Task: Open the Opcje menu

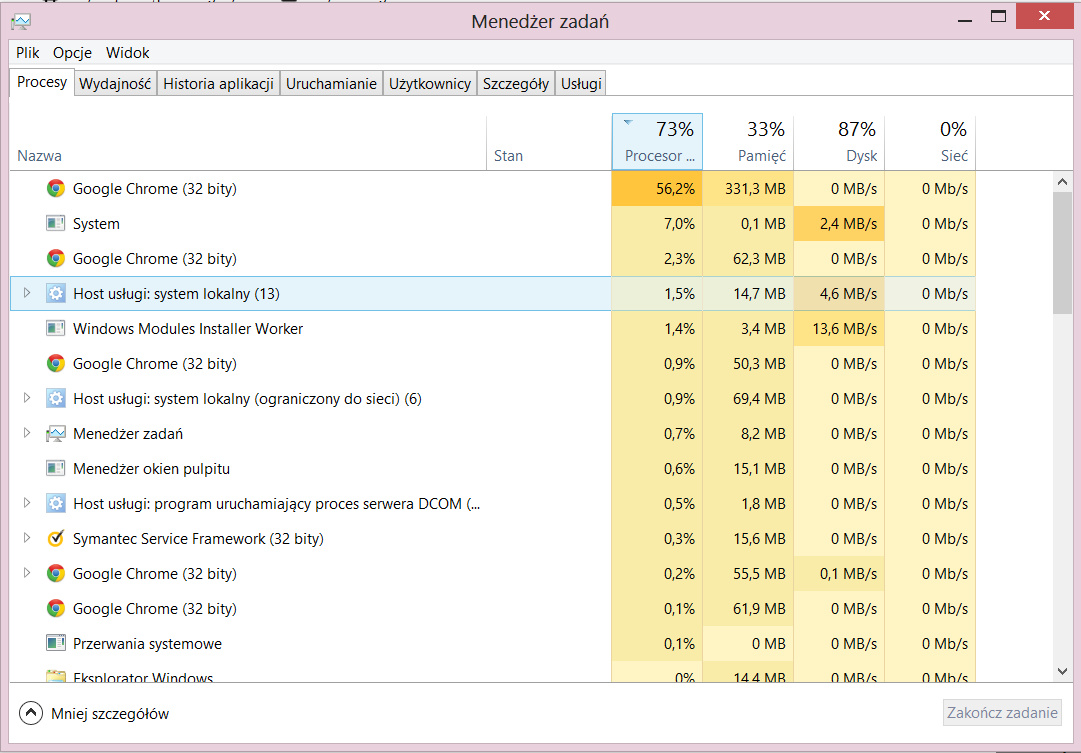Action: point(73,53)
